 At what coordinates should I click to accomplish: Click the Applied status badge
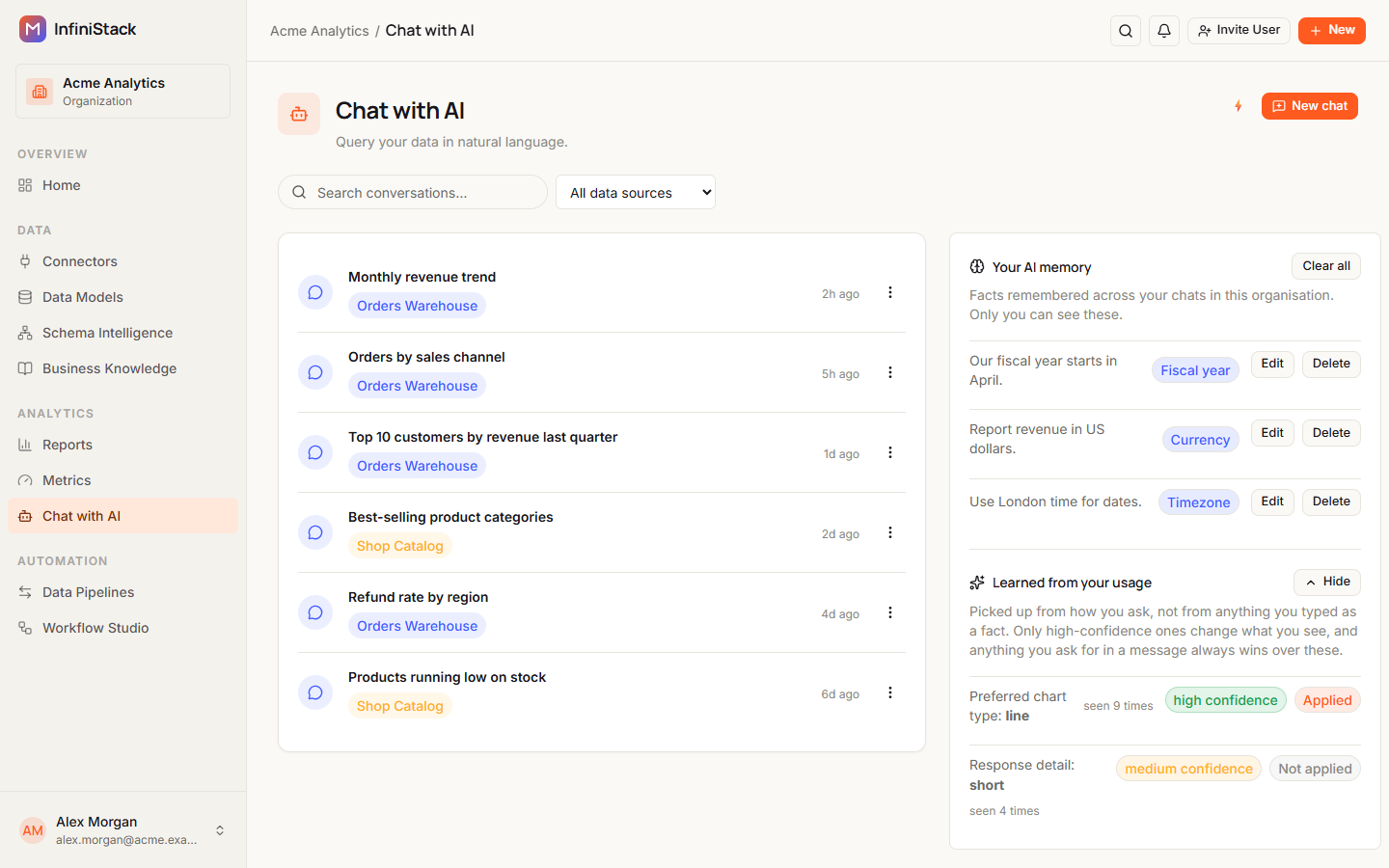[1327, 700]
